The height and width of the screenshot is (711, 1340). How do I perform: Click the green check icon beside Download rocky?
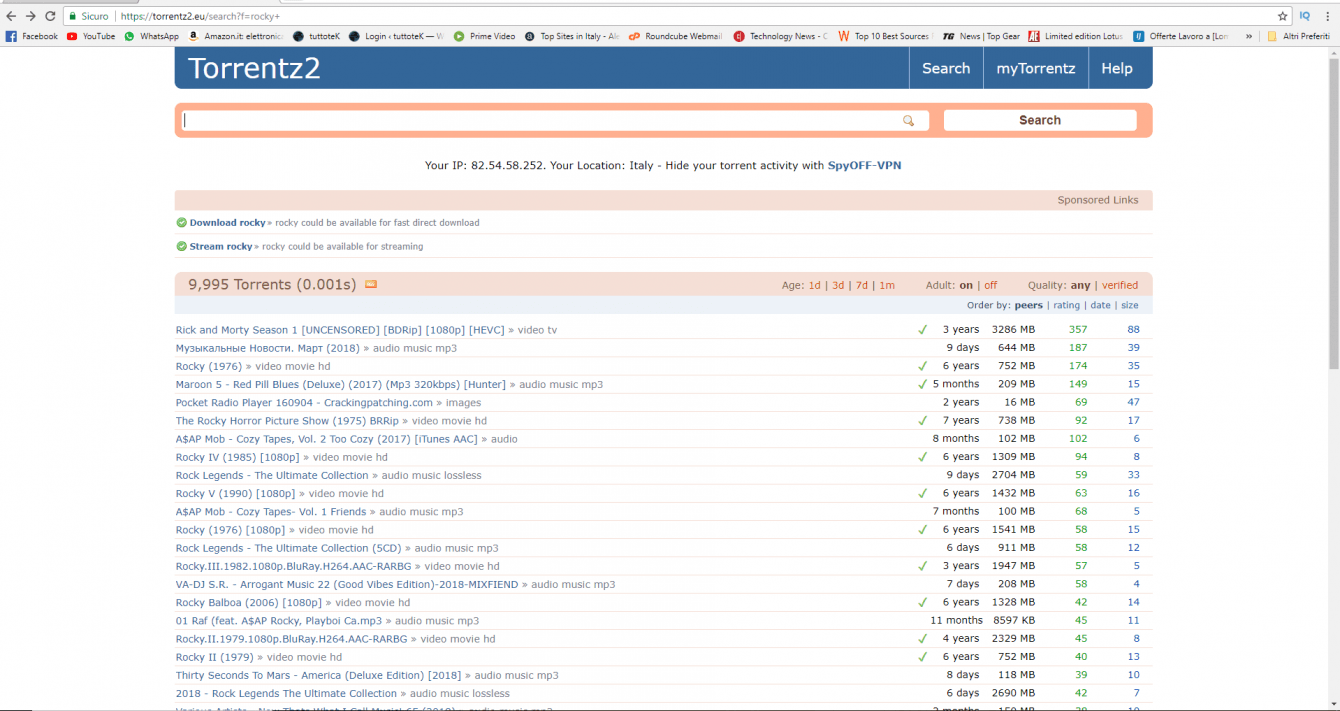point(181,223)
